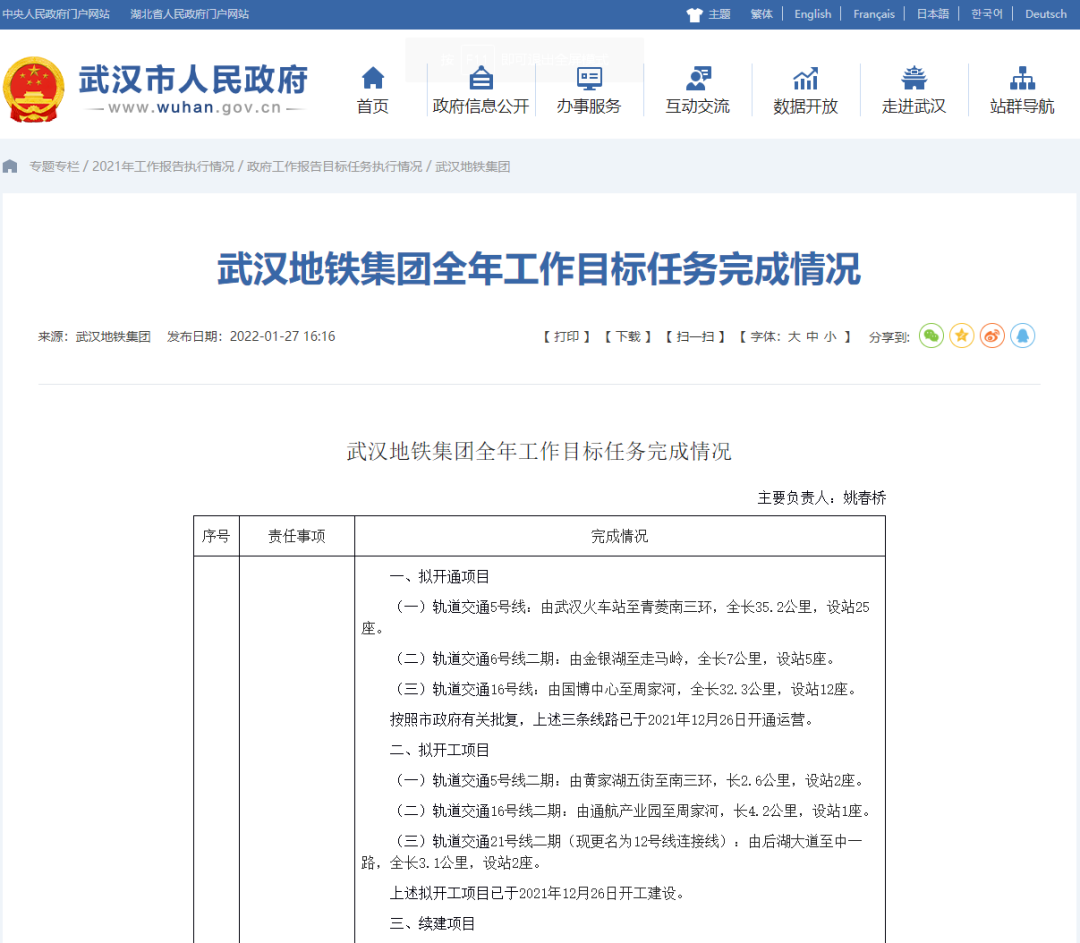This screenshot has width=1080, height=943.
Task: Click the 序号 table header
Action: (216, 536)
